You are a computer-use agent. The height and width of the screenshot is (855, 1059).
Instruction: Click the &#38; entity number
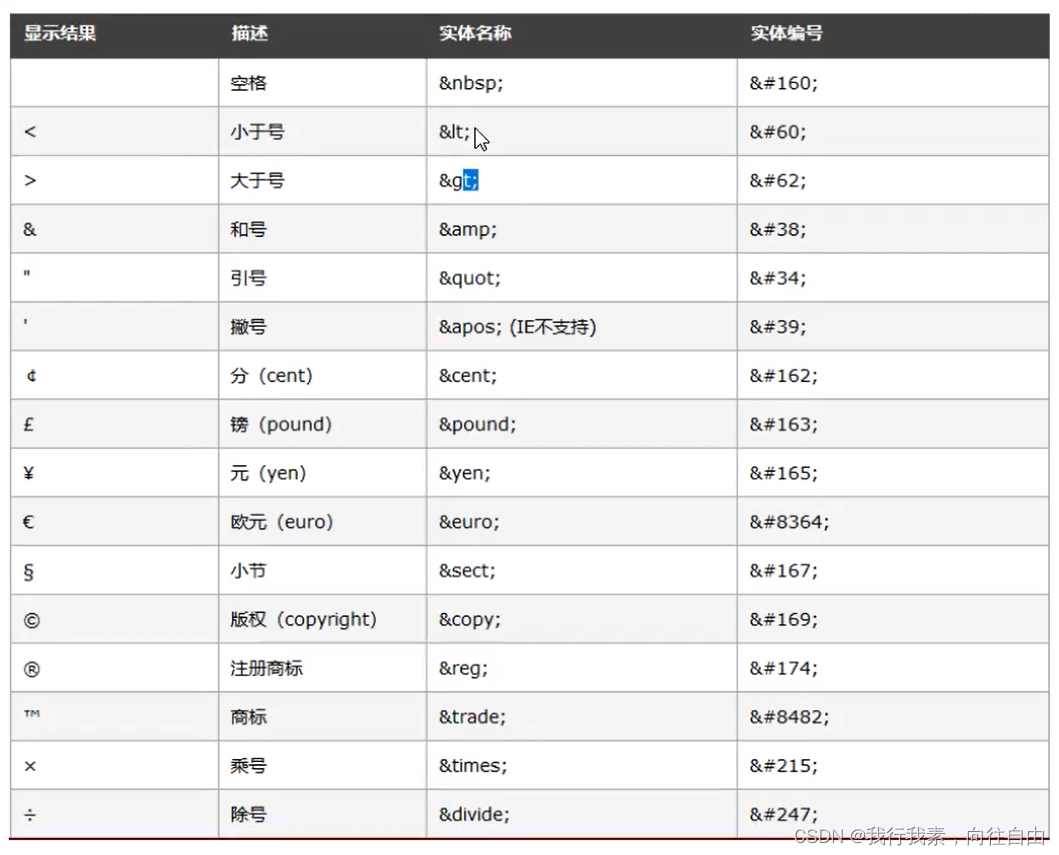tap(777, 229)
